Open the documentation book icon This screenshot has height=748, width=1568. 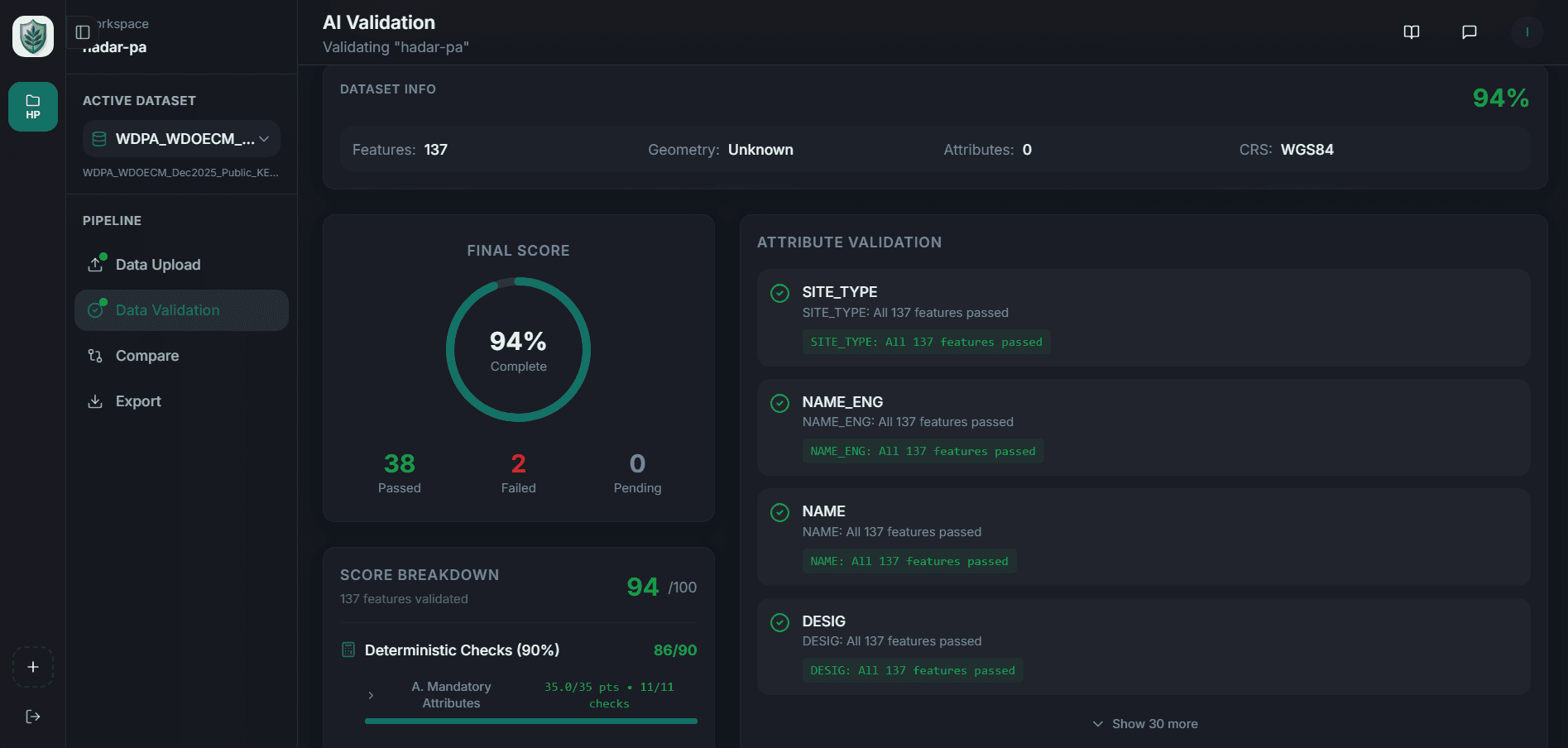pos(1412,32)
